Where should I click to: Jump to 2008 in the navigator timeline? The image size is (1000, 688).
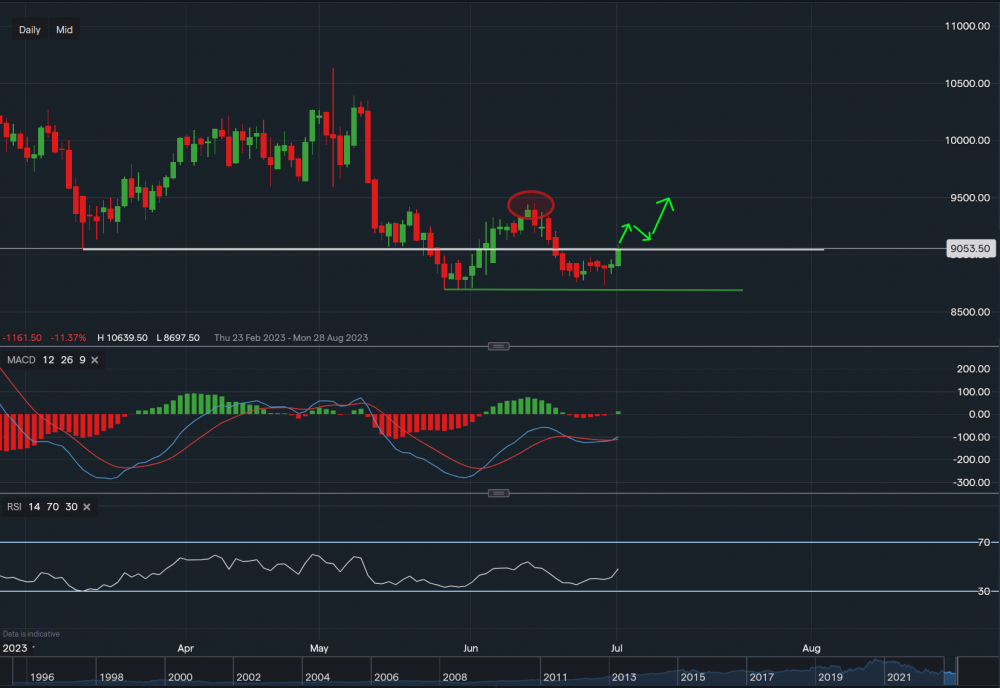pyautogui.click(x=455, y=677)
